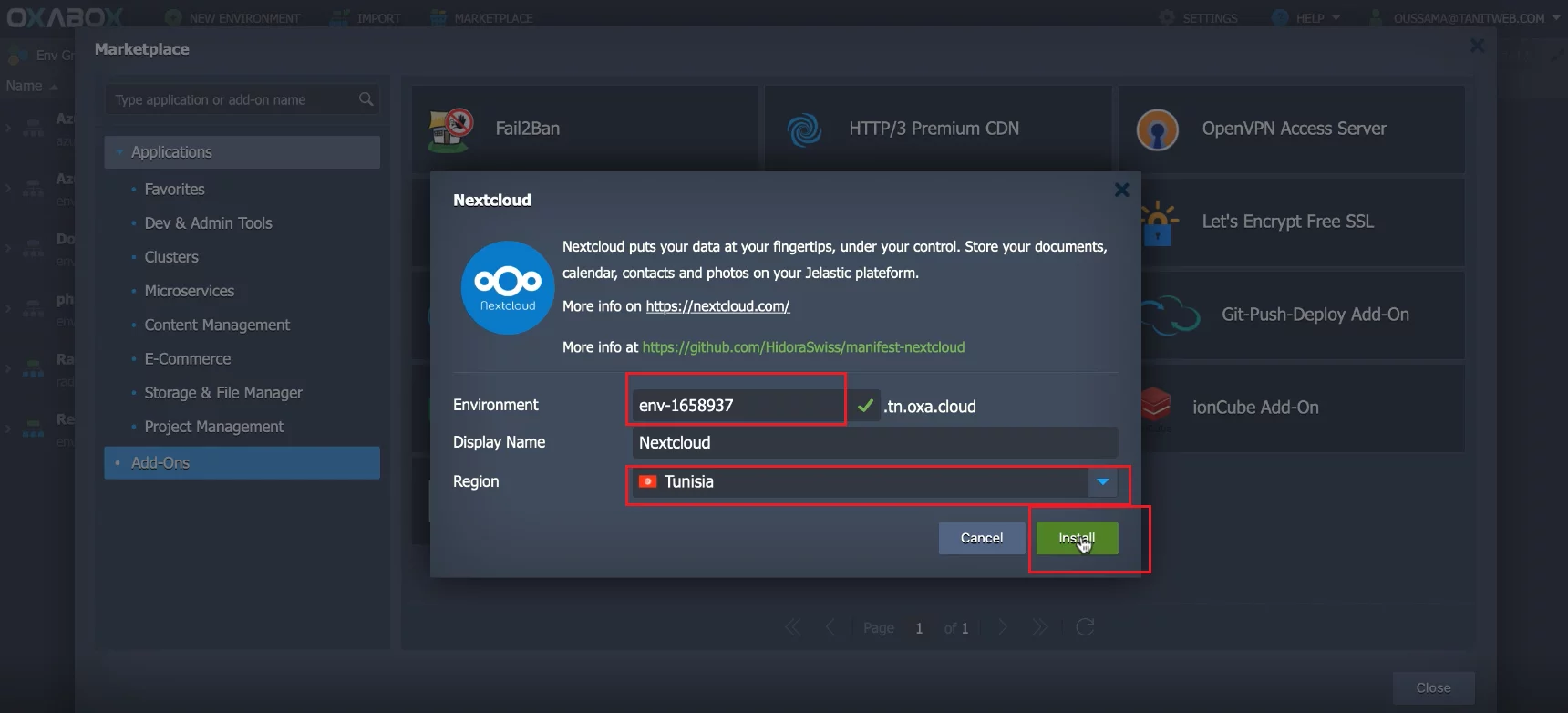Open the Region dropdown arrow

(1103, 481)
